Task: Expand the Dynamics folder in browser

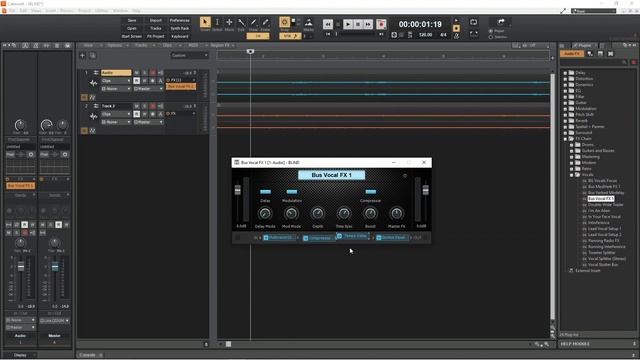Action: [x=566, y=84]
